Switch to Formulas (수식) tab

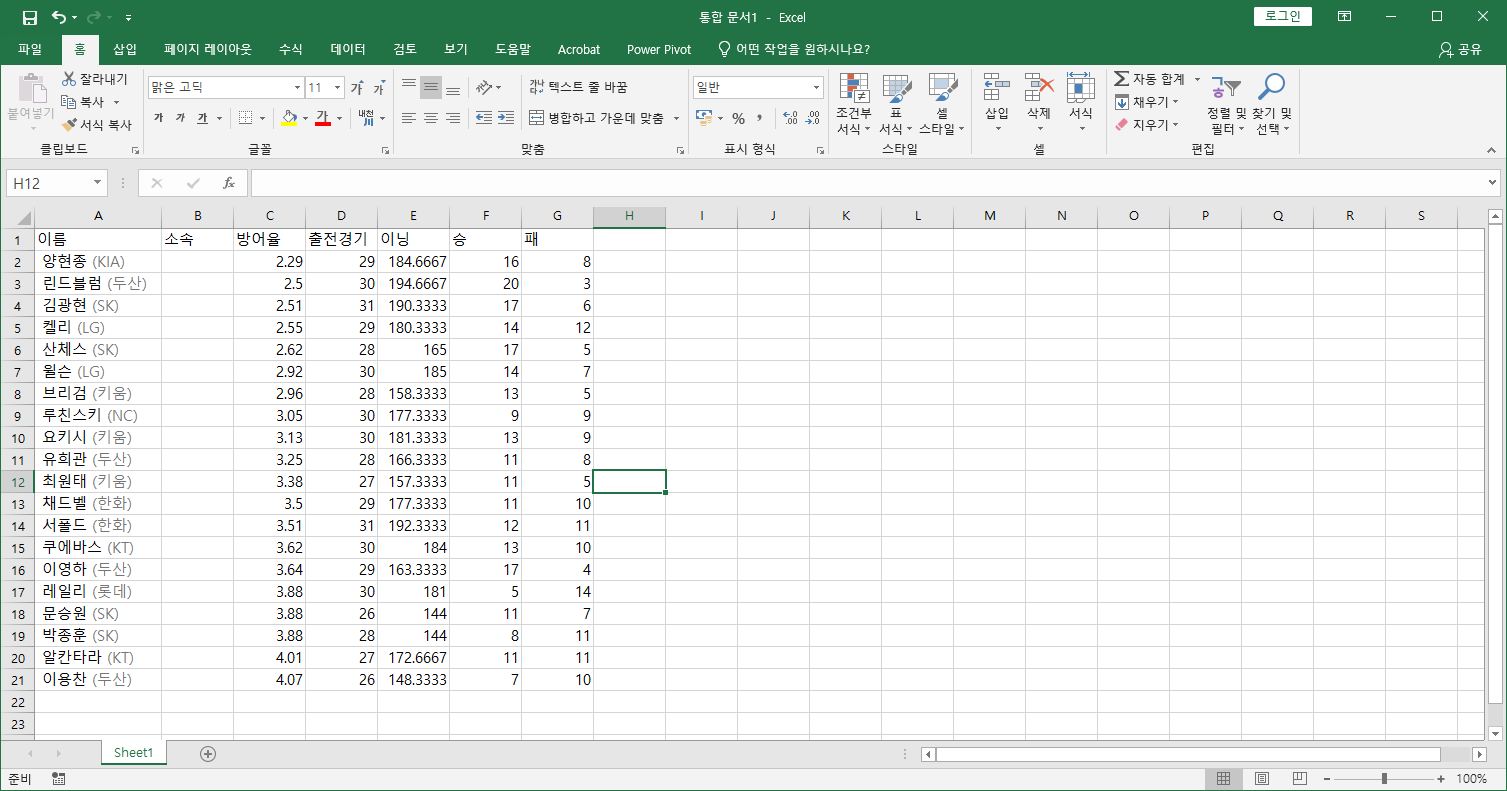(291, 49)
